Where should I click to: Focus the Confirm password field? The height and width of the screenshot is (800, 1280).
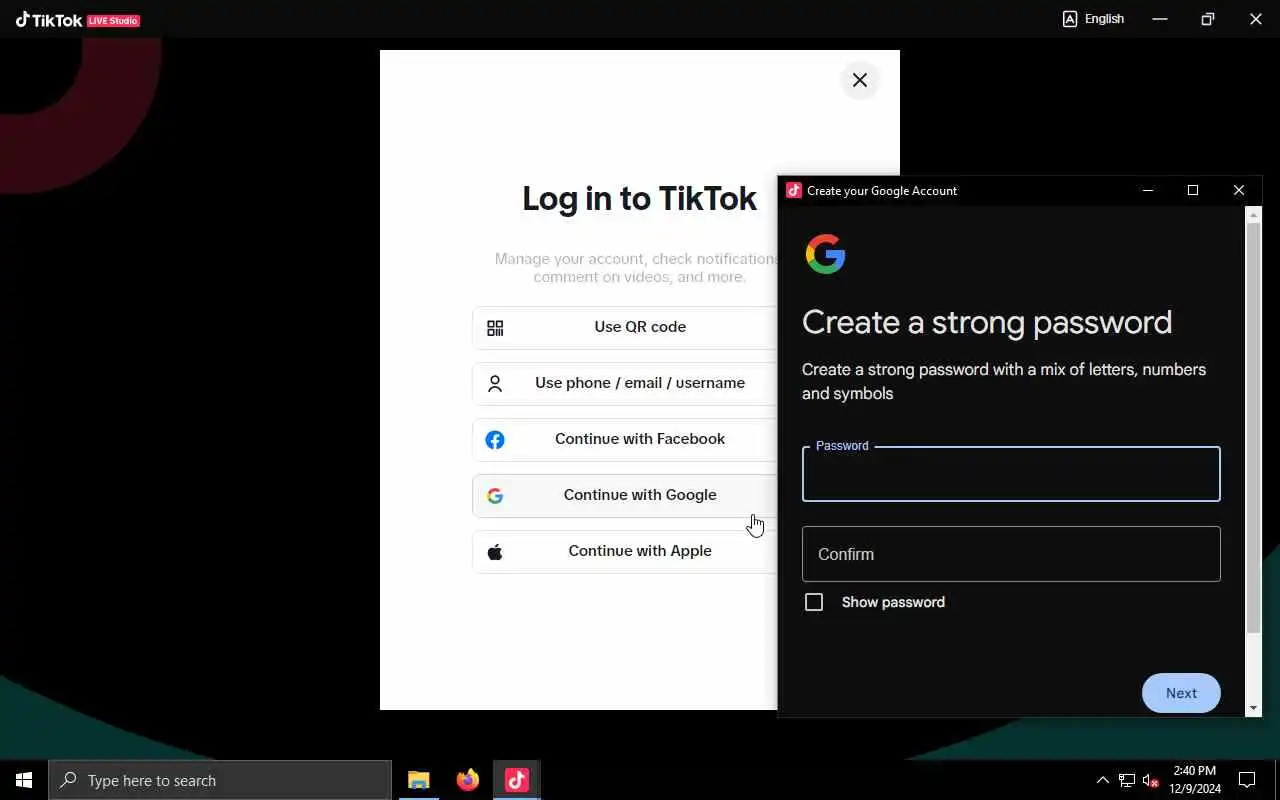pos(1011,554)
